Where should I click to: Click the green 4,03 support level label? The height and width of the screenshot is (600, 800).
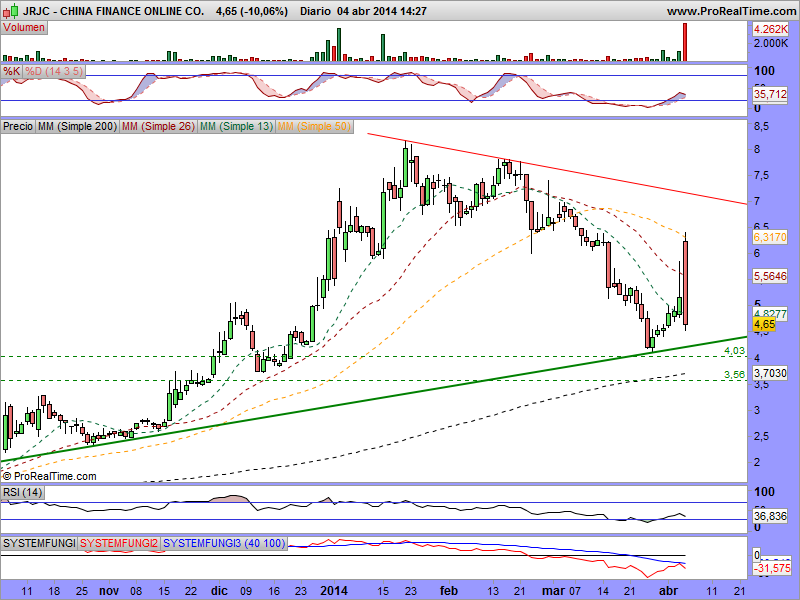(734, 351)
